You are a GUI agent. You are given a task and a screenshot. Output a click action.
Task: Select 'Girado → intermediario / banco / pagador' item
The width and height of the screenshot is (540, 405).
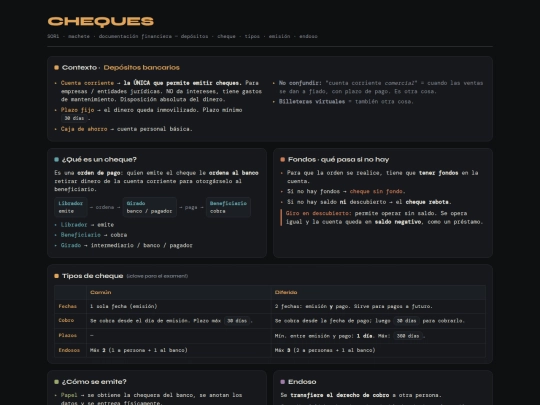pos(126,245)
